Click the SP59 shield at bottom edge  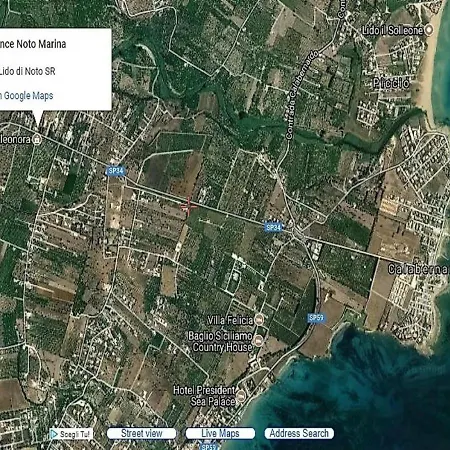pyautogui.click(x=209, y=447)
